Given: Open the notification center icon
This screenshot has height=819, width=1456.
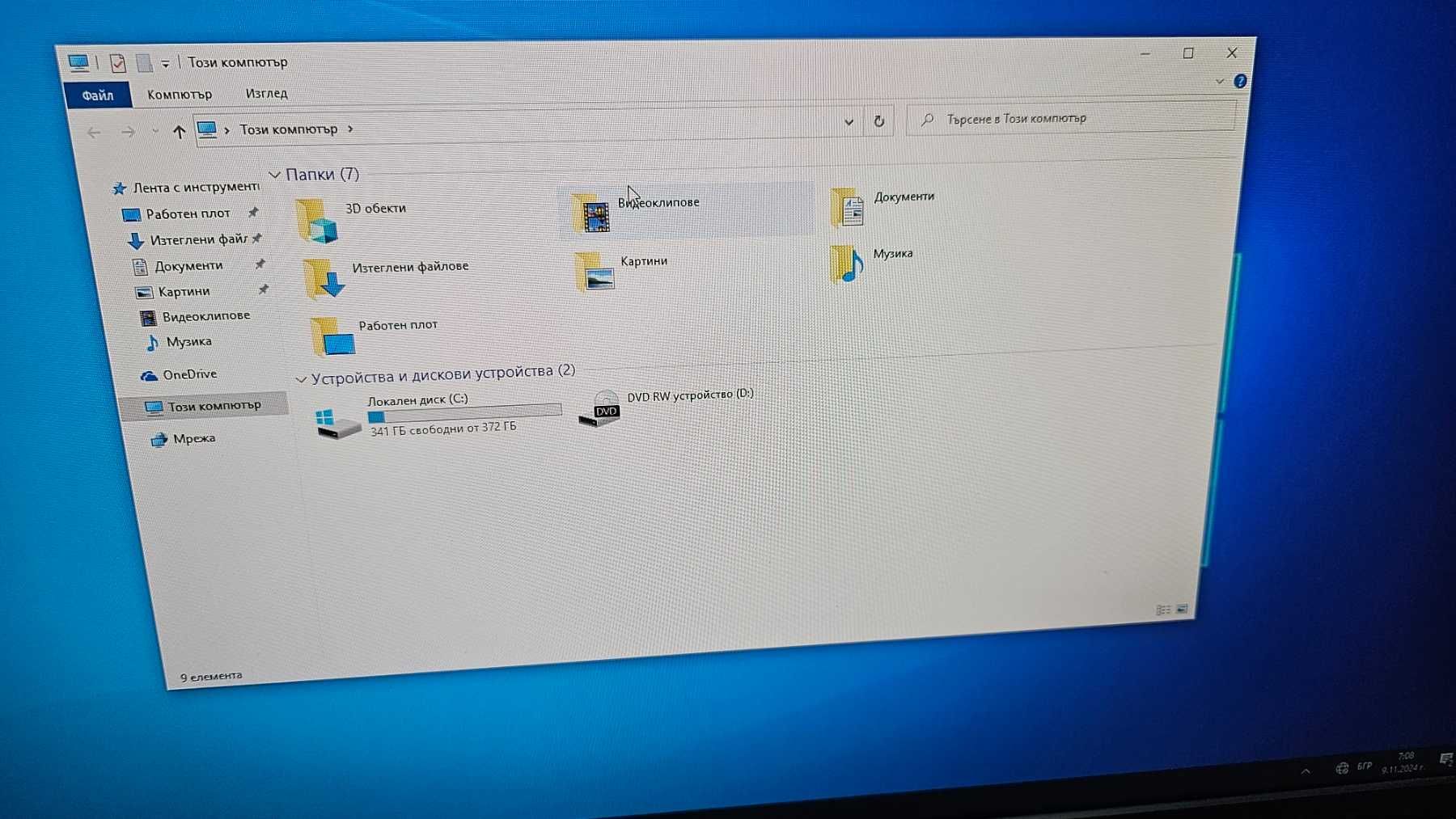Looking at the screenshot, I should click(x=1446, y=758).
